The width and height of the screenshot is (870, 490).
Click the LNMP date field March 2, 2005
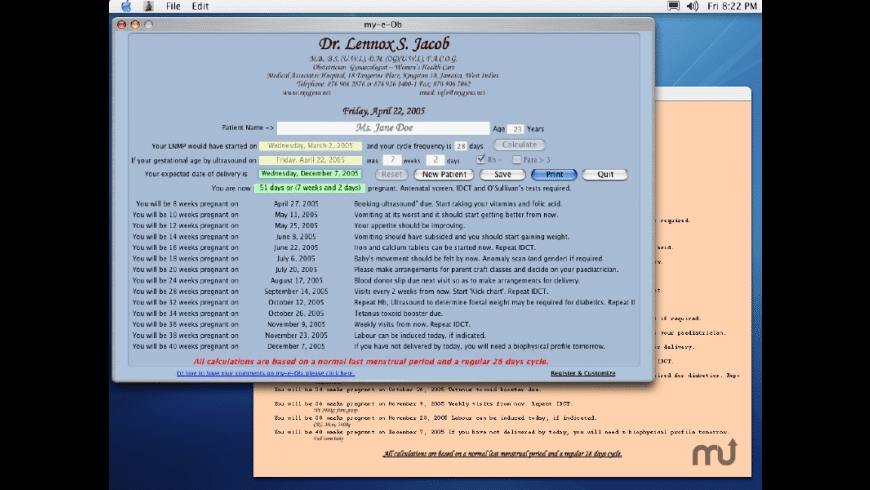pos(310,146)
